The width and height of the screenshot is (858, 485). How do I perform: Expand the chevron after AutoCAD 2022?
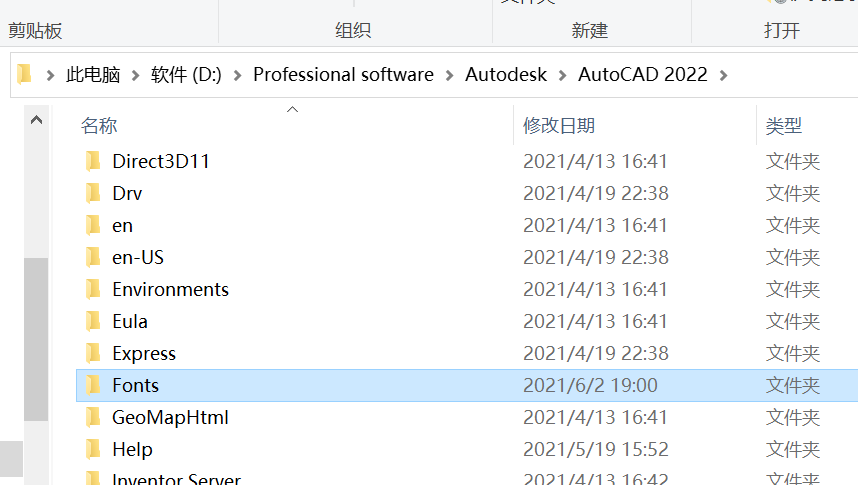[x=723, y=75]
